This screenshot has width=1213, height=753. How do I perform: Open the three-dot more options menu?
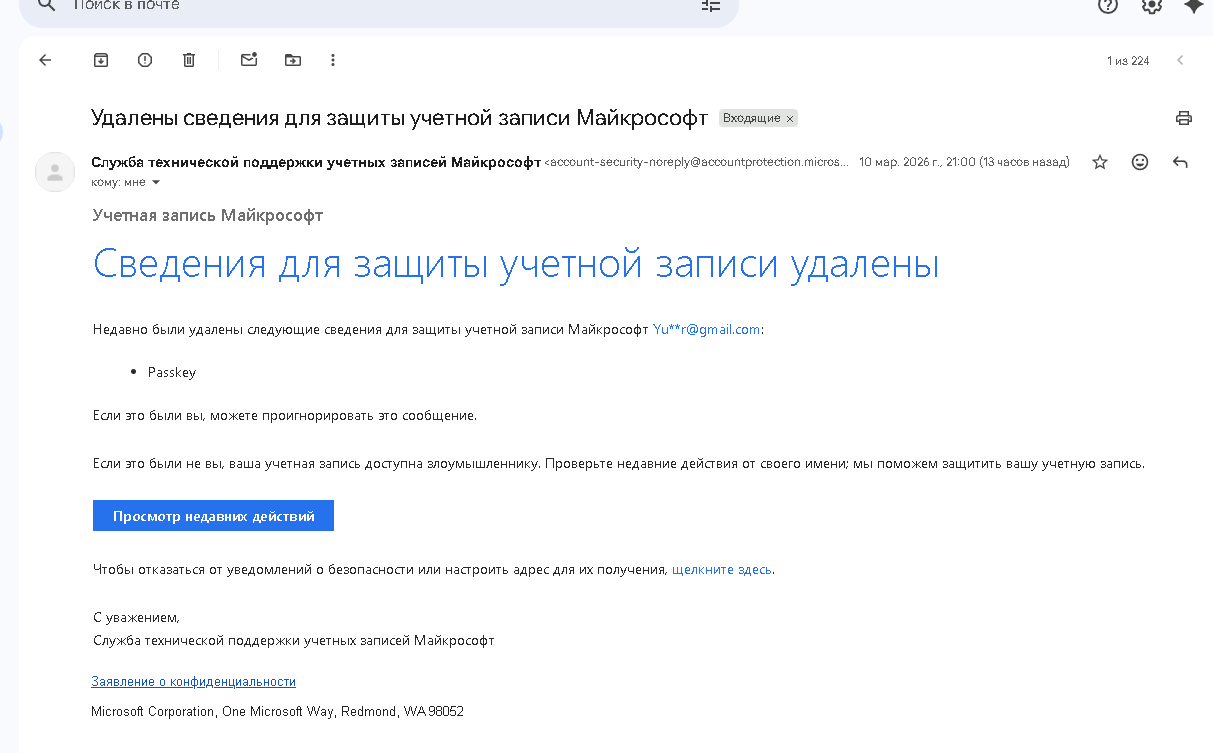click(x=333, y=60)
